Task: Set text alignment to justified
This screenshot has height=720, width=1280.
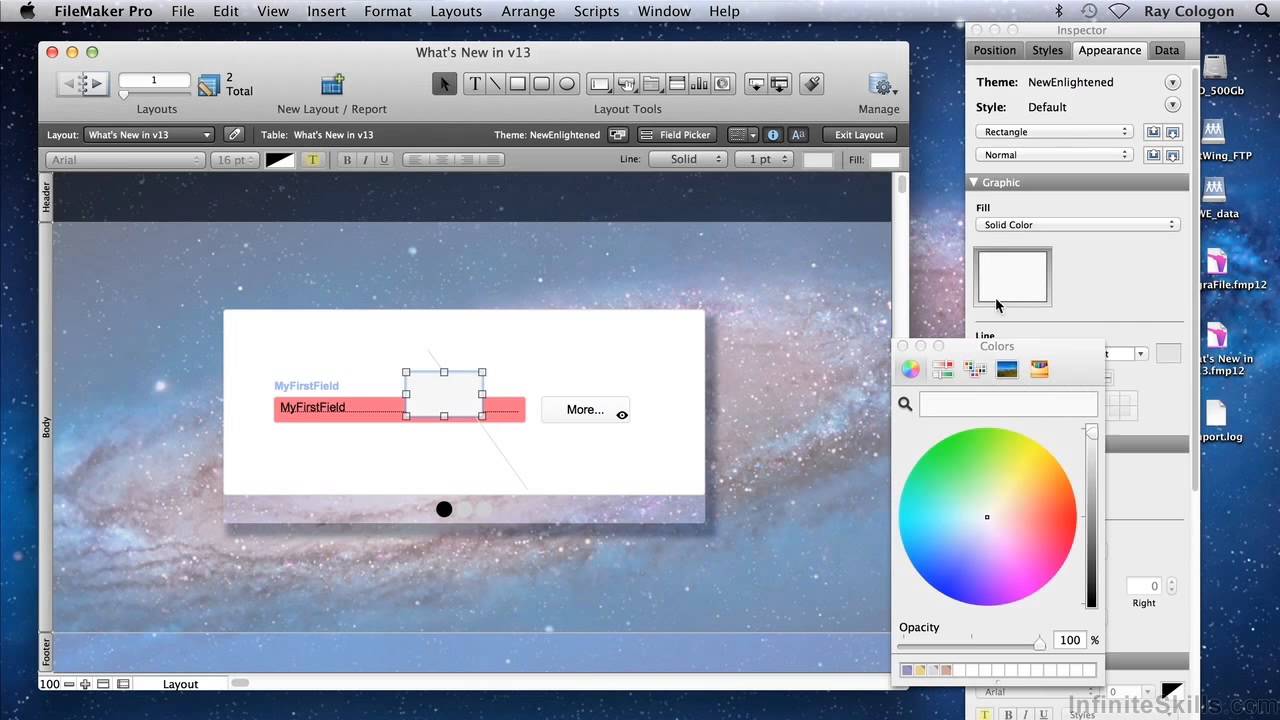Action: click(491, 160)
